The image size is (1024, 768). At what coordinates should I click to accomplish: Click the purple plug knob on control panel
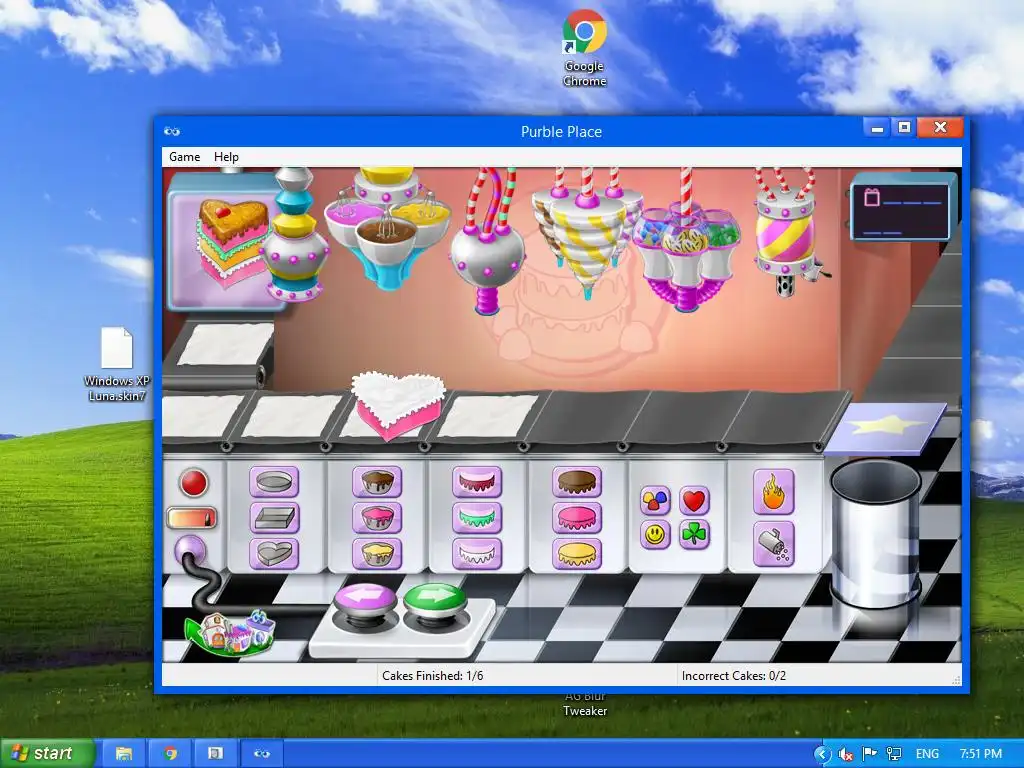click(191, 550)
